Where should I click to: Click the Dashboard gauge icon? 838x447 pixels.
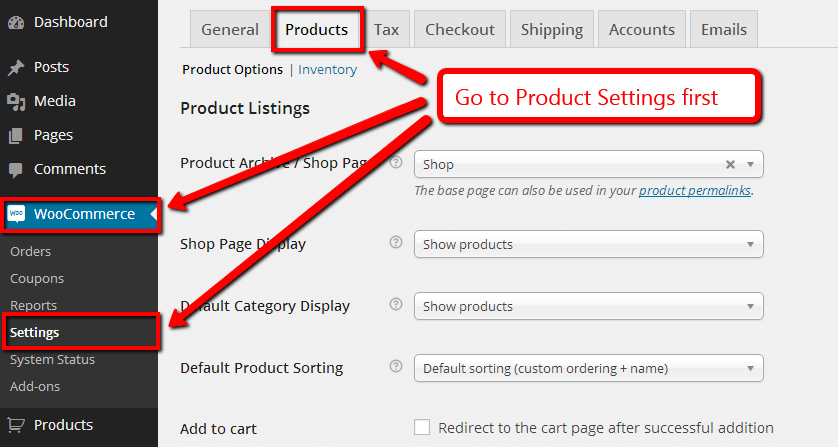pyautogui.click(x=16, y=22)
